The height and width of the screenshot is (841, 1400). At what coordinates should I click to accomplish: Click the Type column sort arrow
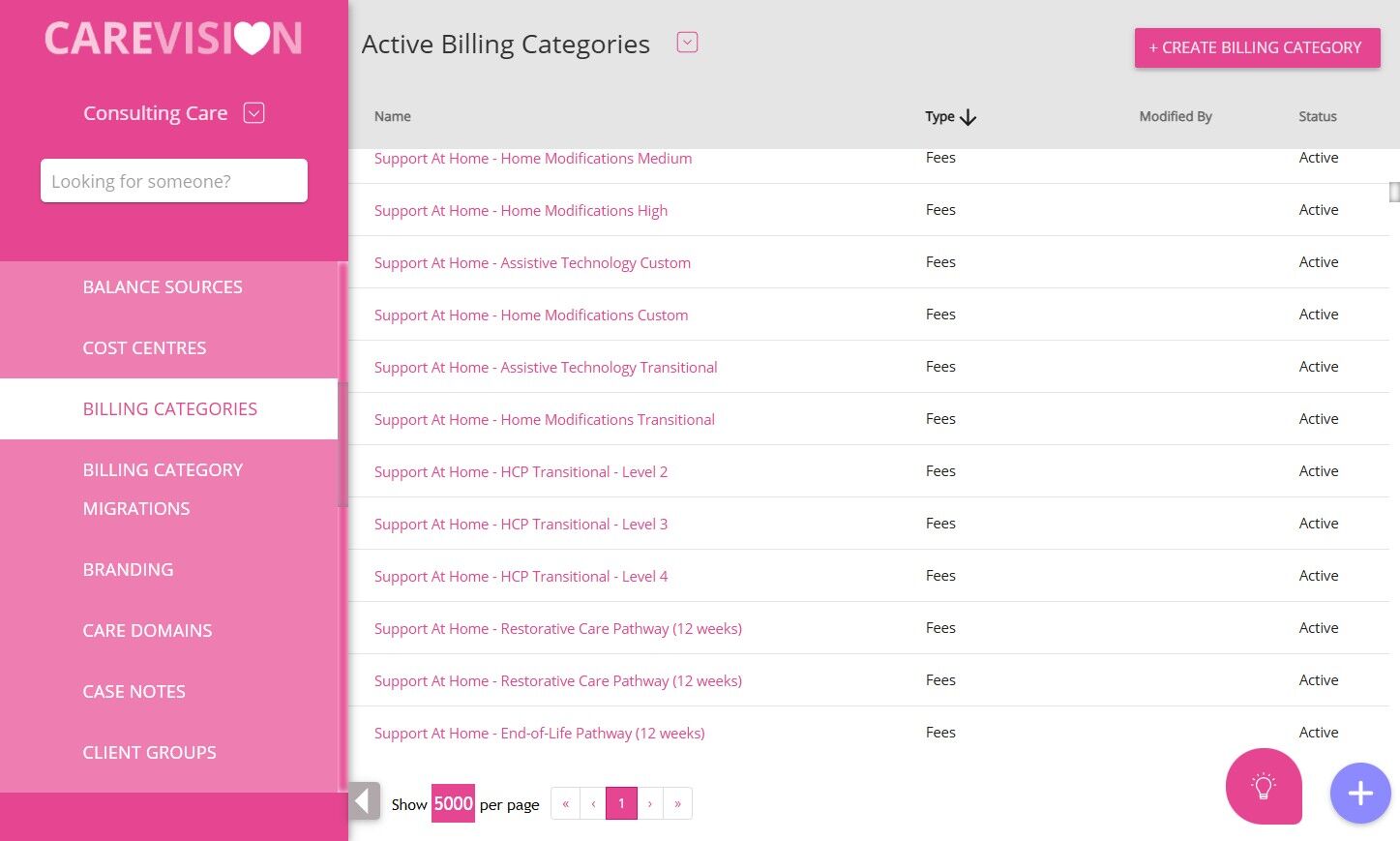pos(968,117)
